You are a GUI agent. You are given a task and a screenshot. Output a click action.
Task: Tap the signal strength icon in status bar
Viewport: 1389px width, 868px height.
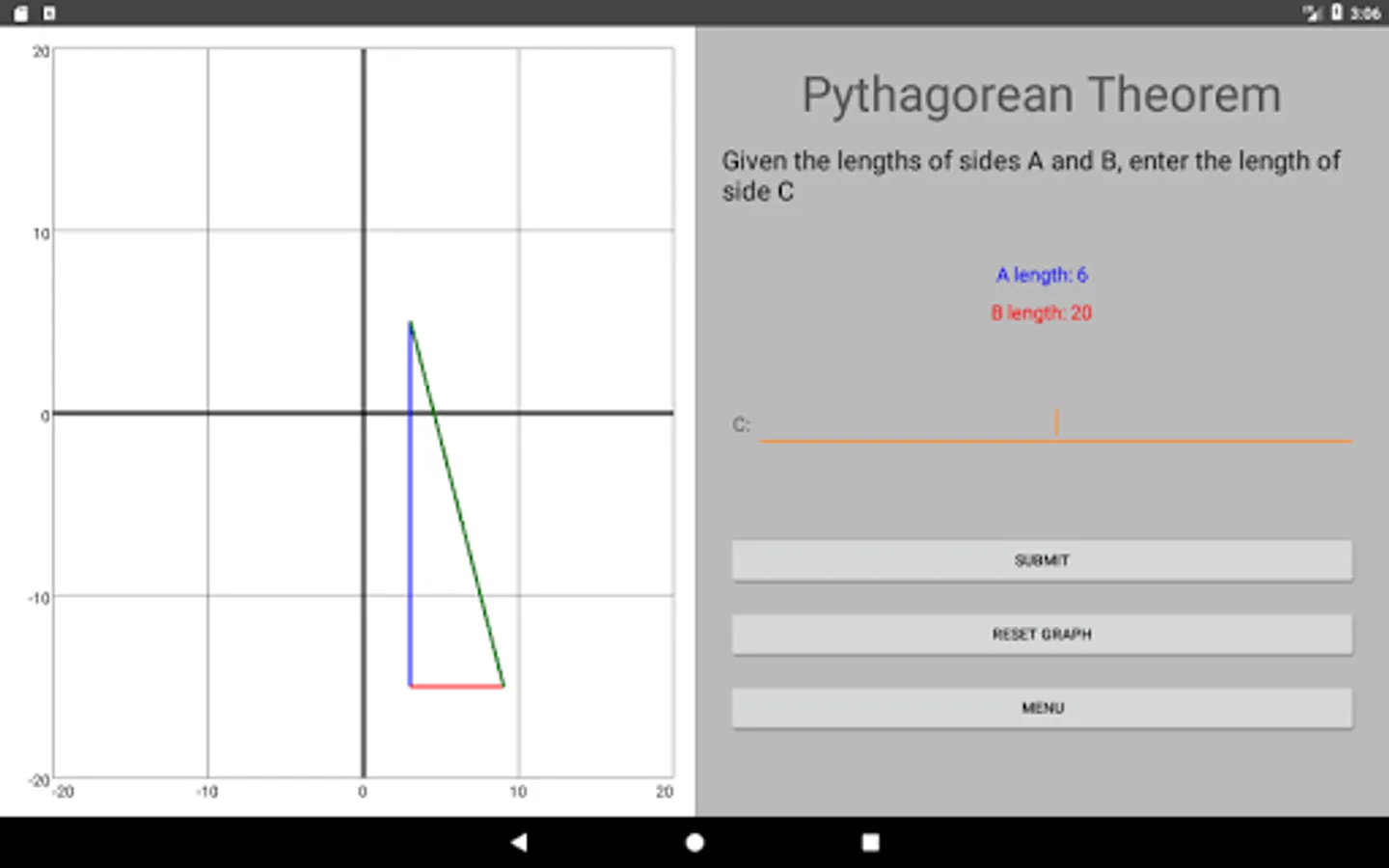click(x=1312, y=13)
